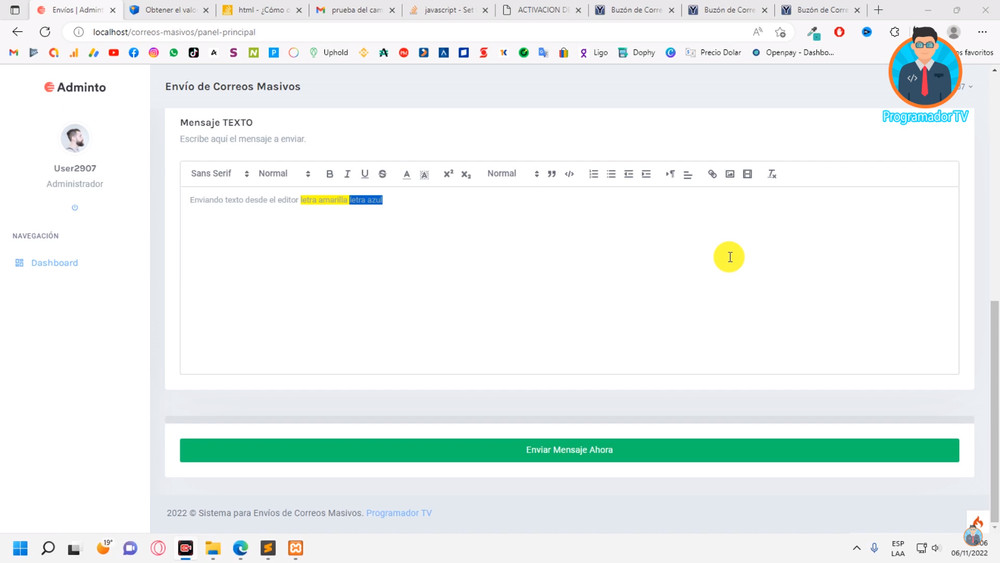Insert a video into the message
Screen dimensions: 1000x563
tap(747, 174)
